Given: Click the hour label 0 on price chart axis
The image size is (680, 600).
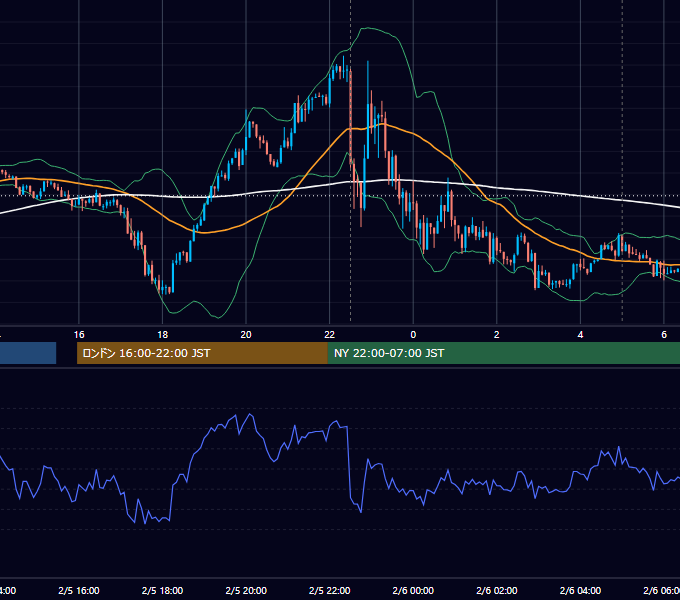Looking at the screenshot, I should pos(413,335).
